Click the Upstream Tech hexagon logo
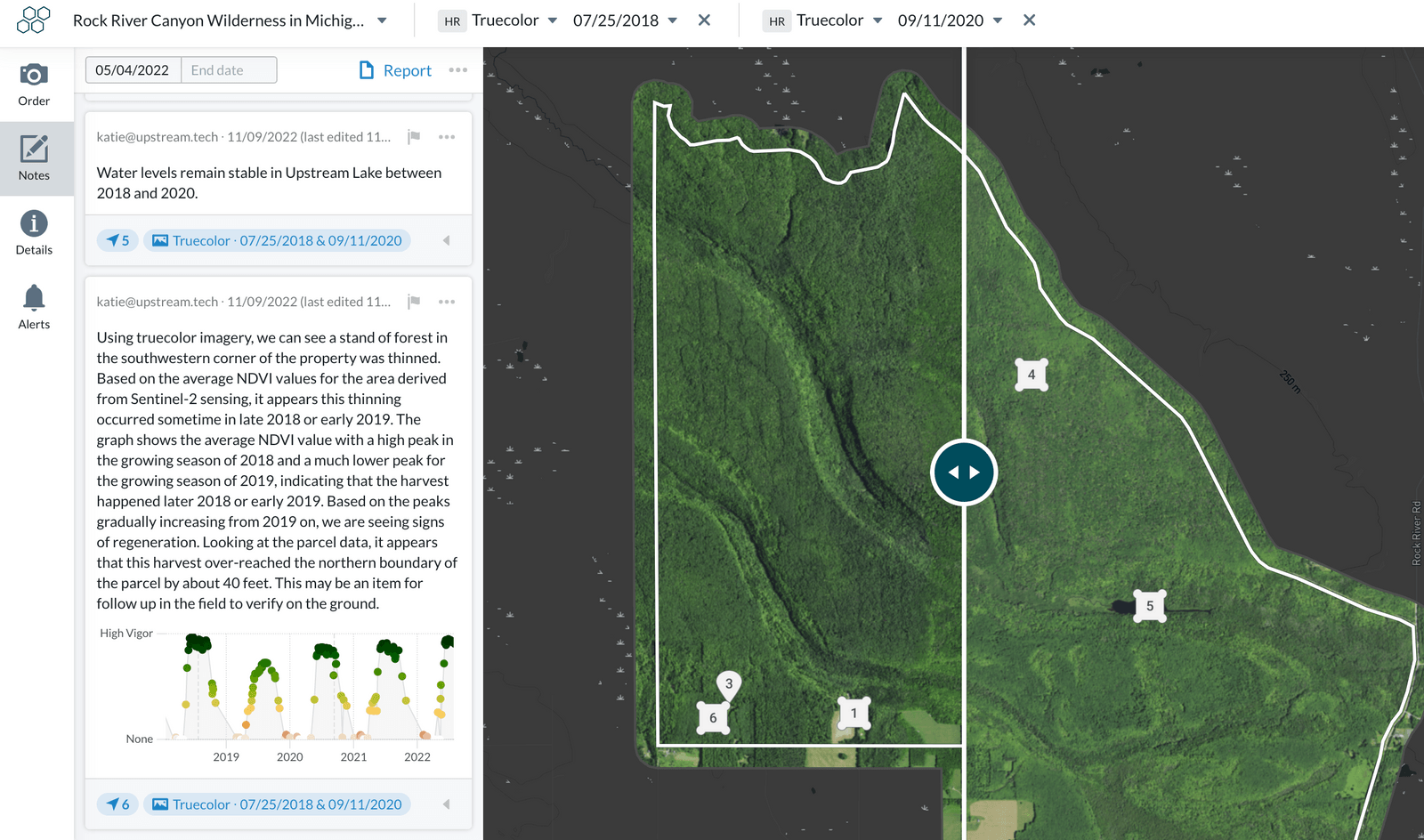Screen dimensions: 1424x840 34,20
